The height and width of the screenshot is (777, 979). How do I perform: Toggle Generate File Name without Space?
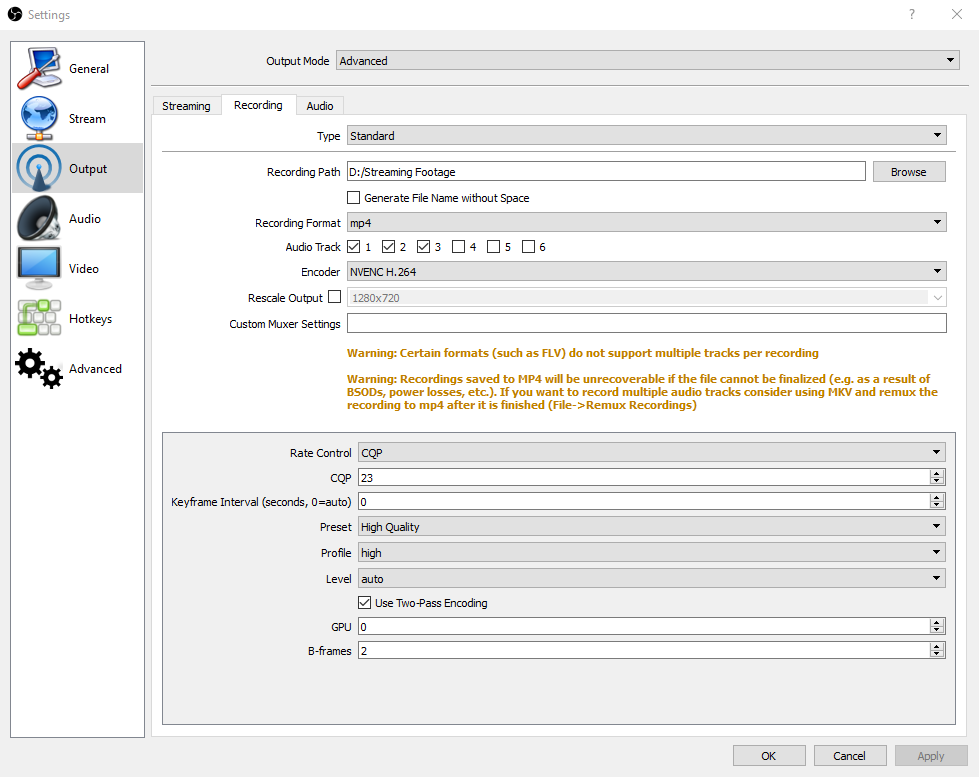(353, 197)
